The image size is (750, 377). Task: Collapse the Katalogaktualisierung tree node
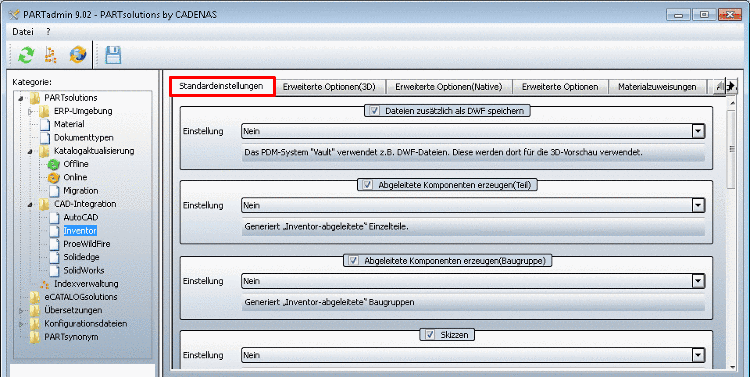click(x=30, y=152)
